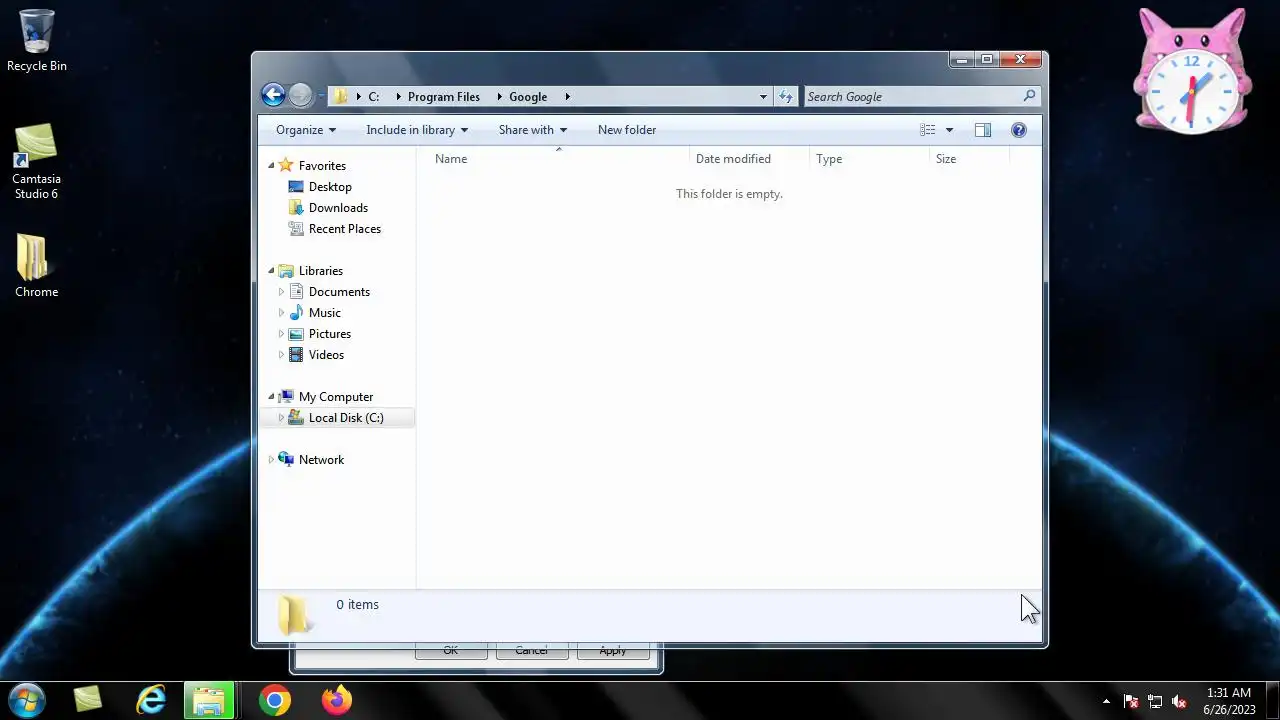1280x720 pixels.
Task: Expand Local Disk (C:) arrow
Action: (x=281, y=418)
